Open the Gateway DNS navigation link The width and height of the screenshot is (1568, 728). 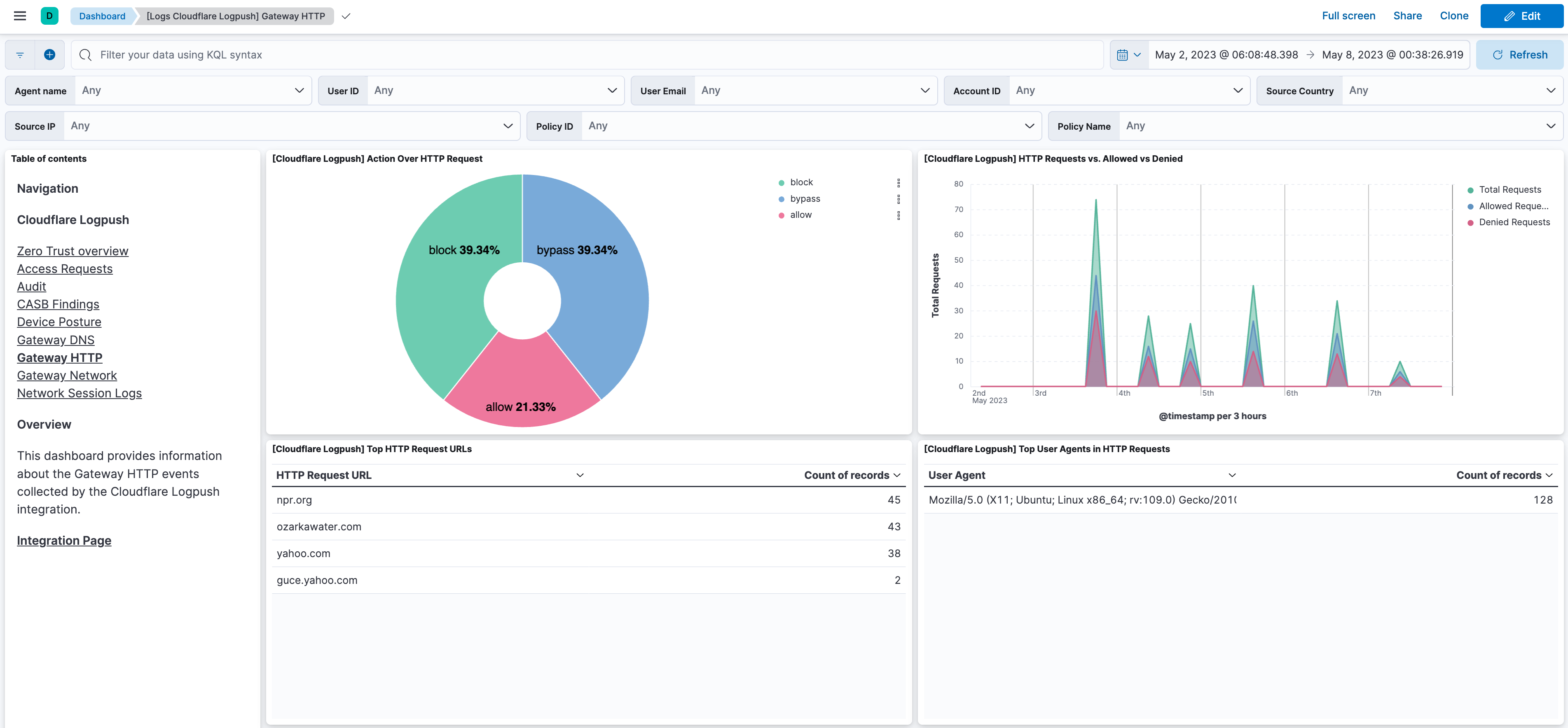coord(55,340)
